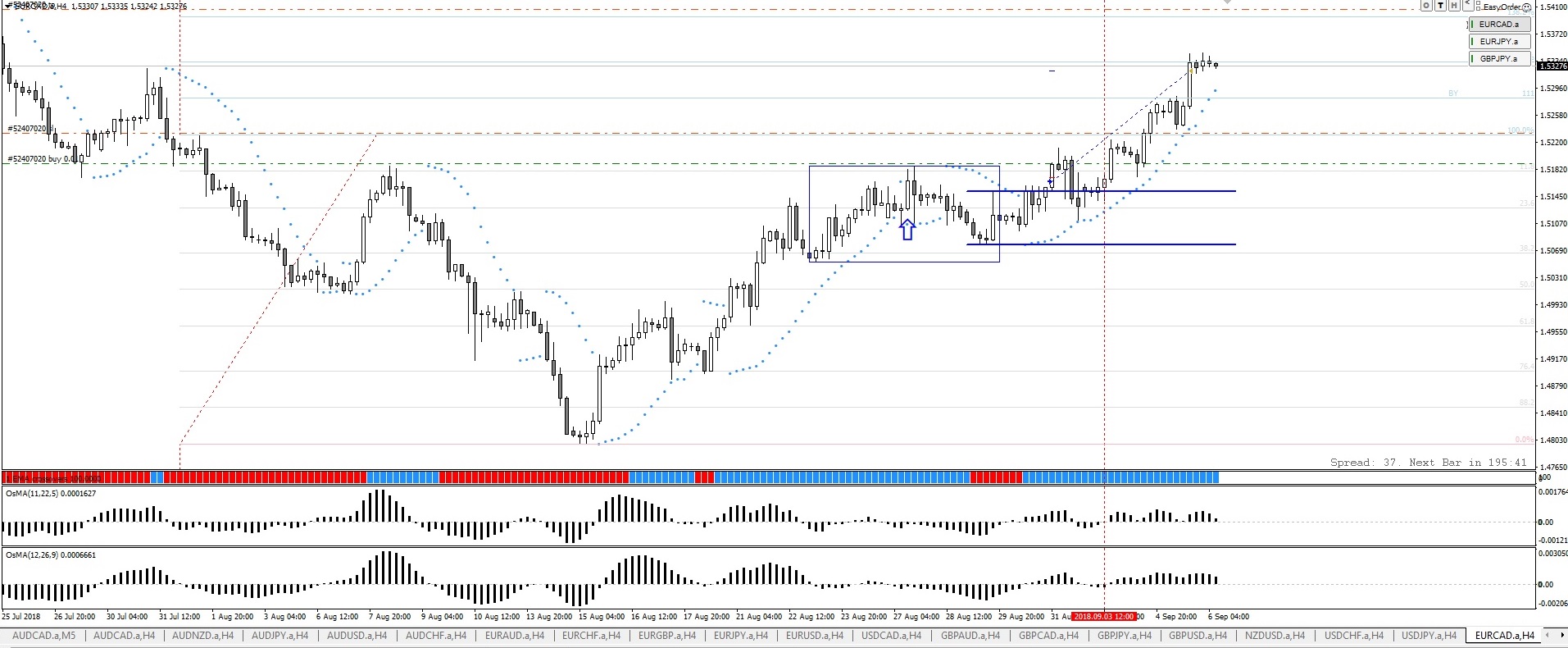Click the chart shift triangle marker
This screenshot has width=1568, height=648.
[1227, 2]
